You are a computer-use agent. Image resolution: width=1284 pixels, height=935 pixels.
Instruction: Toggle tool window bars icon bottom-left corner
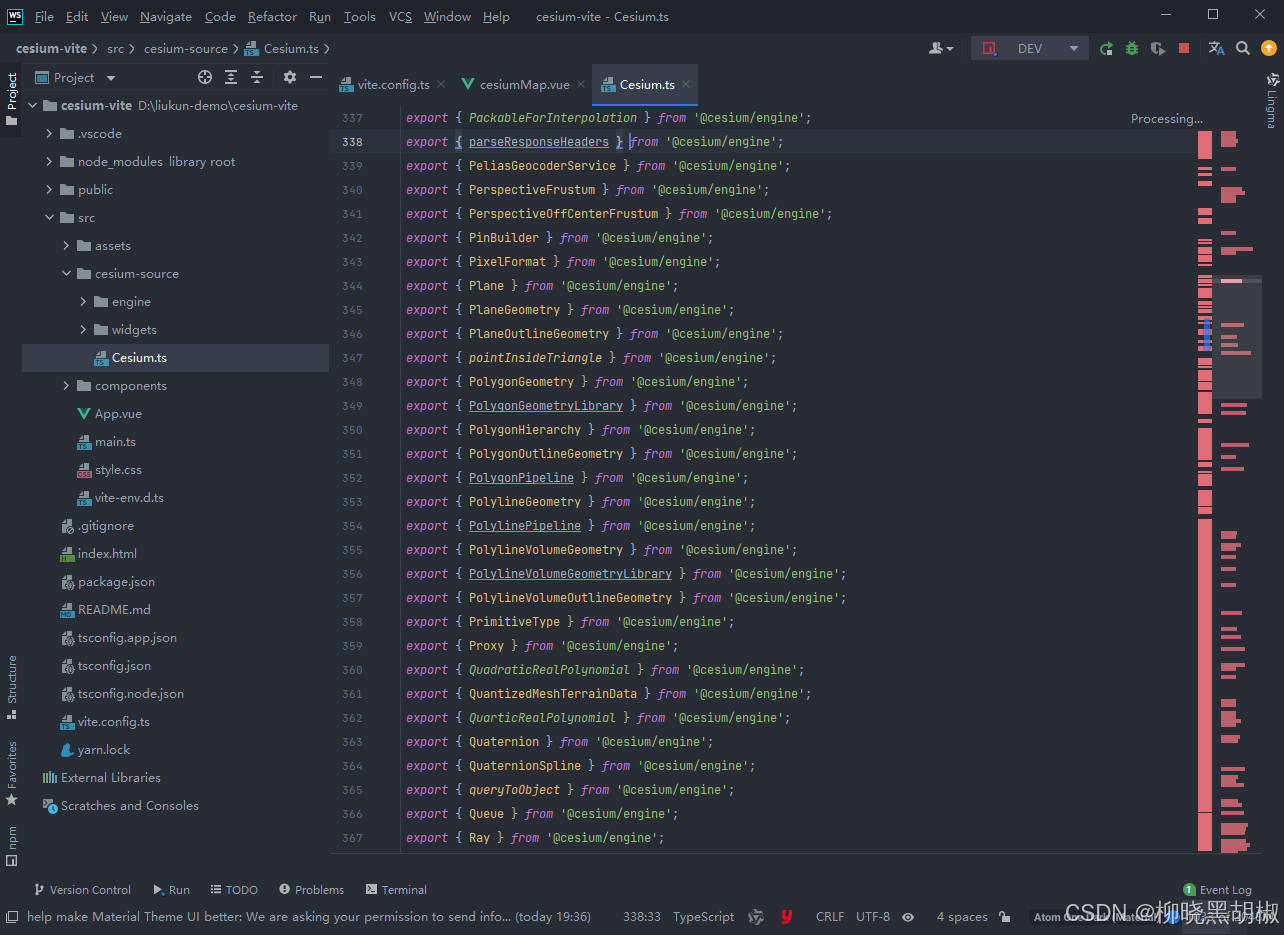tap(11, 917)
